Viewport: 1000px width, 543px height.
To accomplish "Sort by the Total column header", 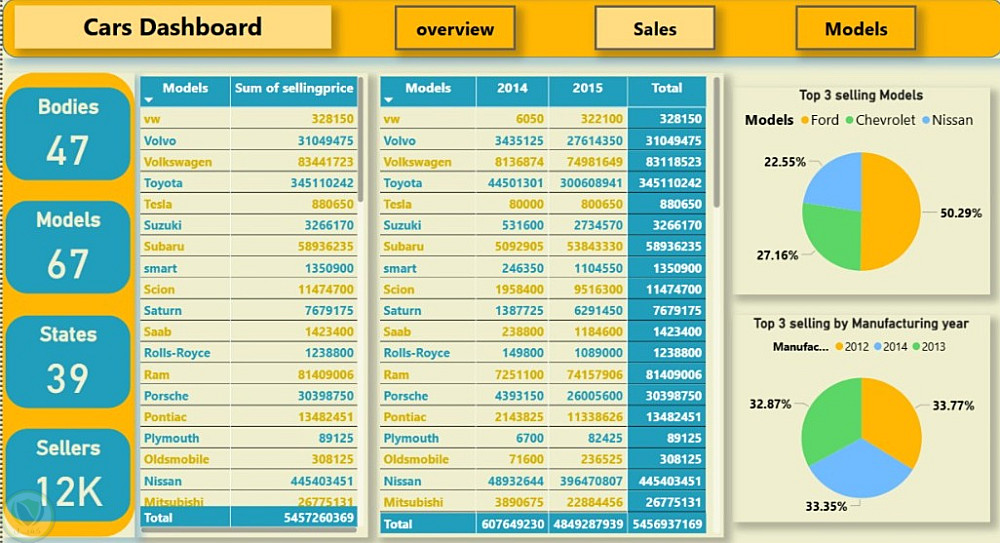I will tap(666, 88).
